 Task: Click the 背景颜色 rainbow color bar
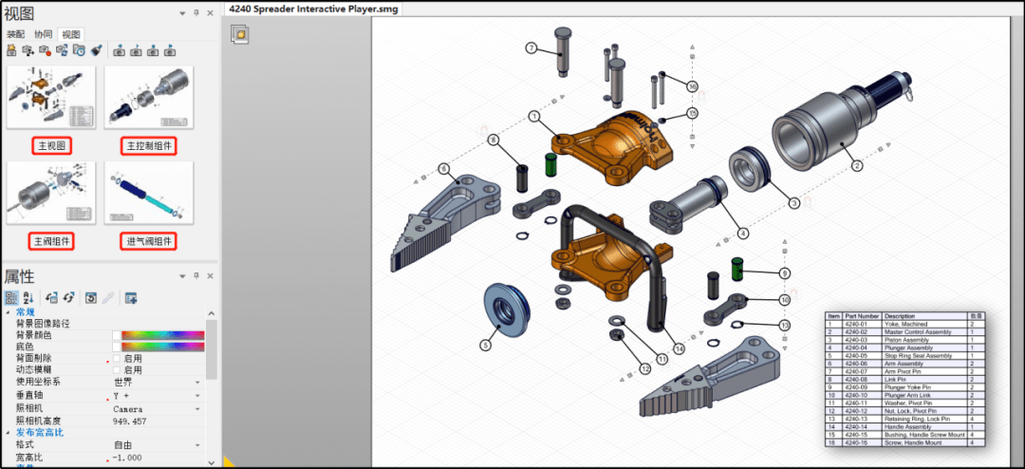tap(163, 335)
